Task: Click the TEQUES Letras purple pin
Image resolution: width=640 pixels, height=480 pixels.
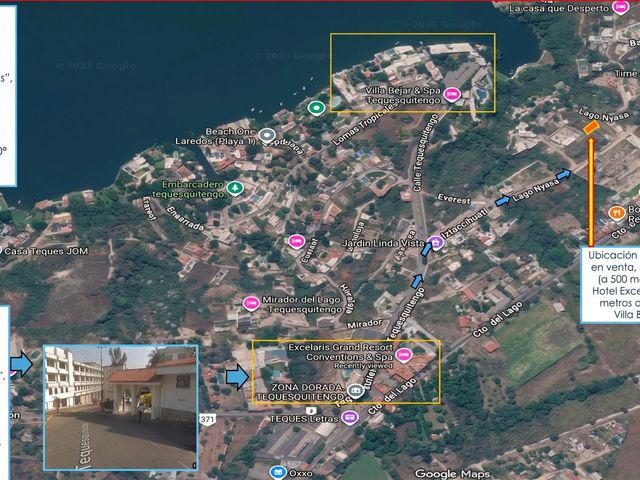Action: click(350, 418)
